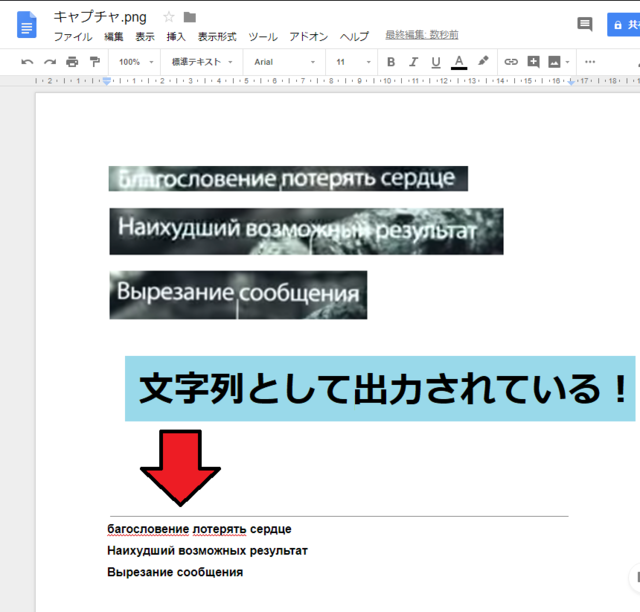The image size is (640, 612).
Task: Open the 挿入 menu
Action: coord(176,37)
